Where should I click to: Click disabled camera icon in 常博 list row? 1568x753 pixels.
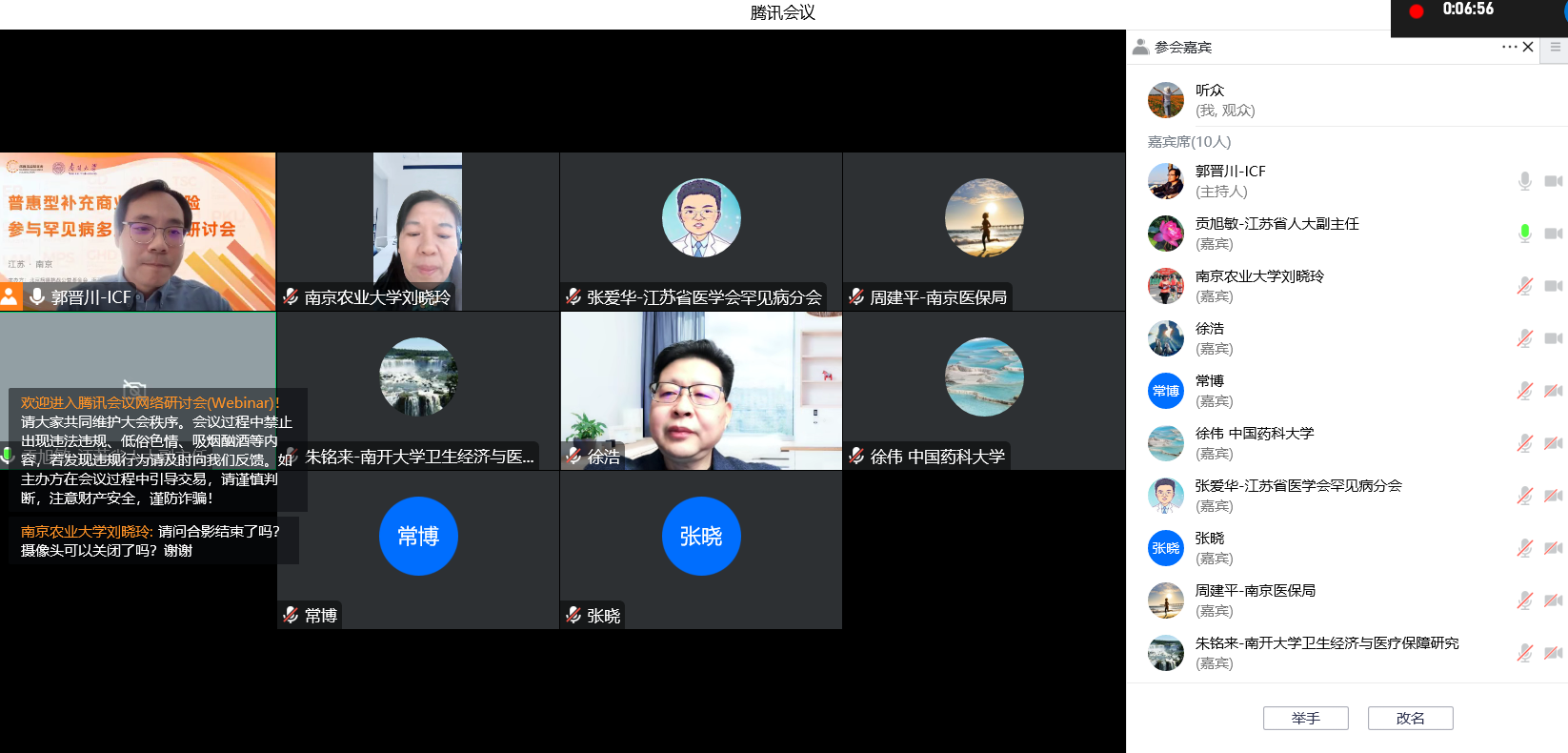[1554, 391]
